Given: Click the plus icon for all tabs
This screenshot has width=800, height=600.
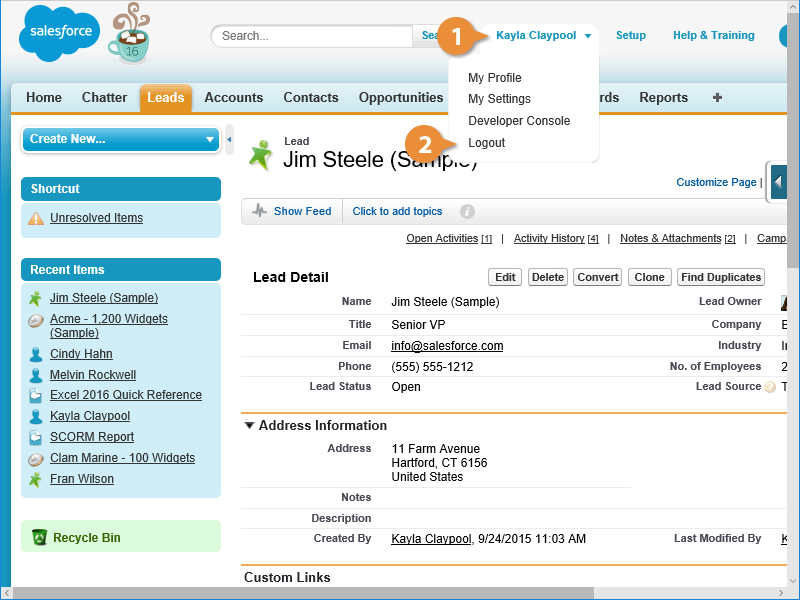Looking at the screenshot, I should coord(716,98).
